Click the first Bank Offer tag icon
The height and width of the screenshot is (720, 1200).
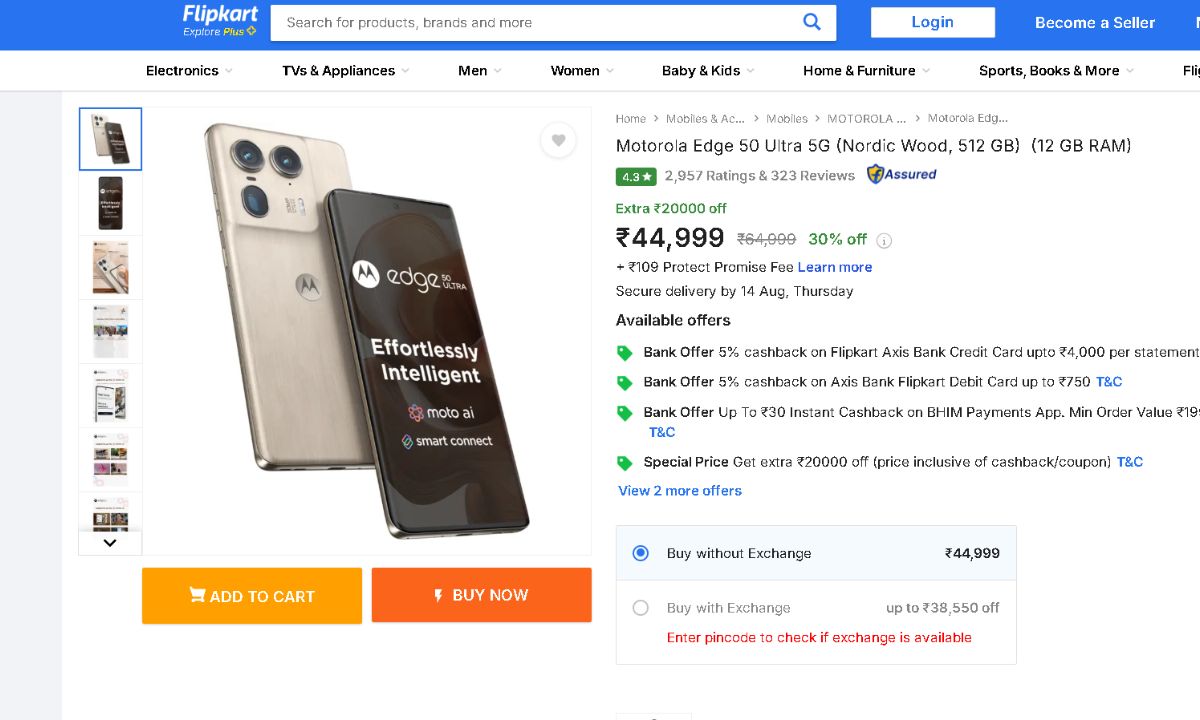pos(625,353)
